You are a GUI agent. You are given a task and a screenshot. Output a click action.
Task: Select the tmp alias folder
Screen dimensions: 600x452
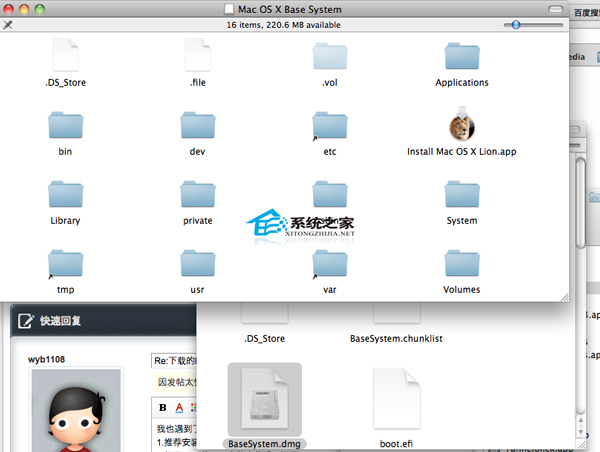pyautogui.click(x=65, y=263)
